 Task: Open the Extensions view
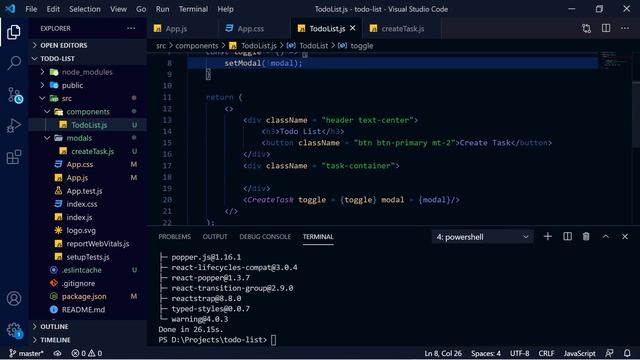click(x=14, y=157)
